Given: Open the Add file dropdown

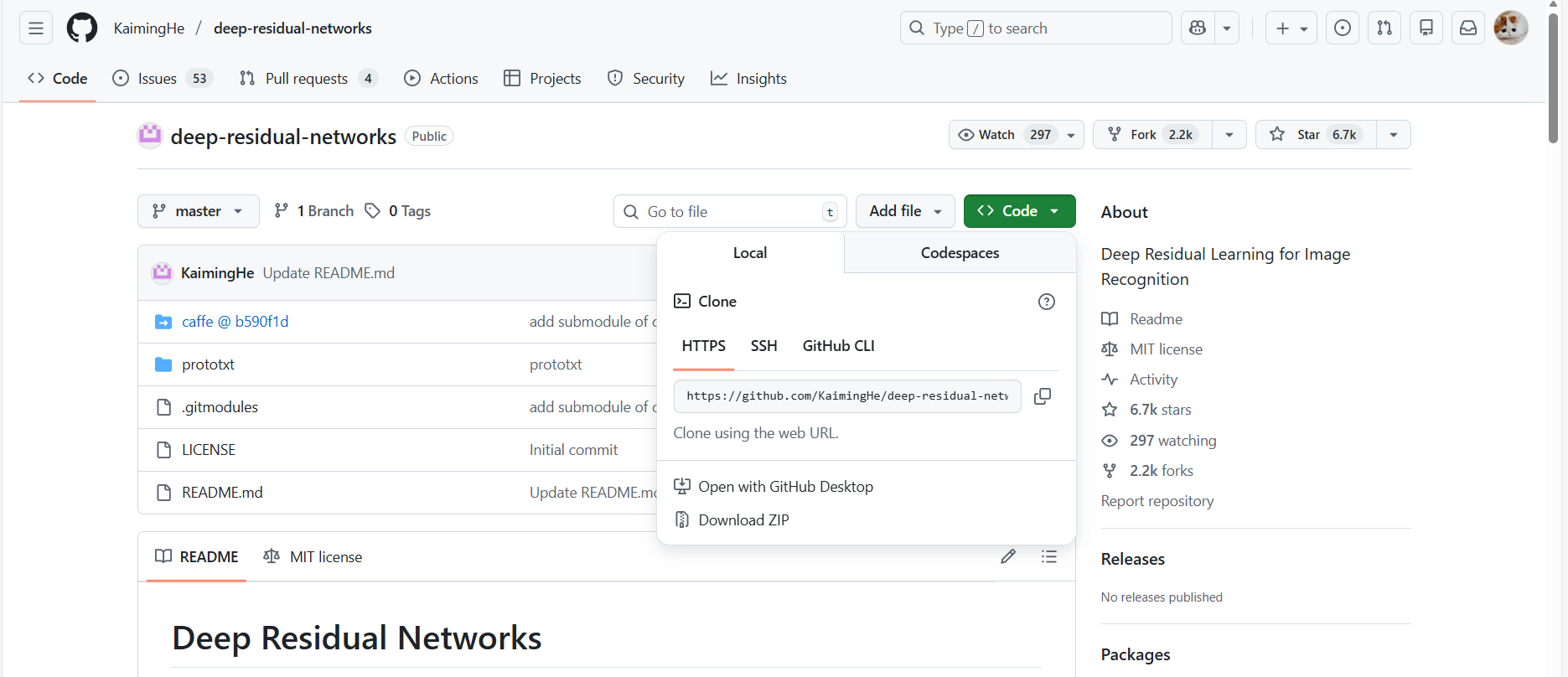Looking at the screenshot, I should [905, 211].
